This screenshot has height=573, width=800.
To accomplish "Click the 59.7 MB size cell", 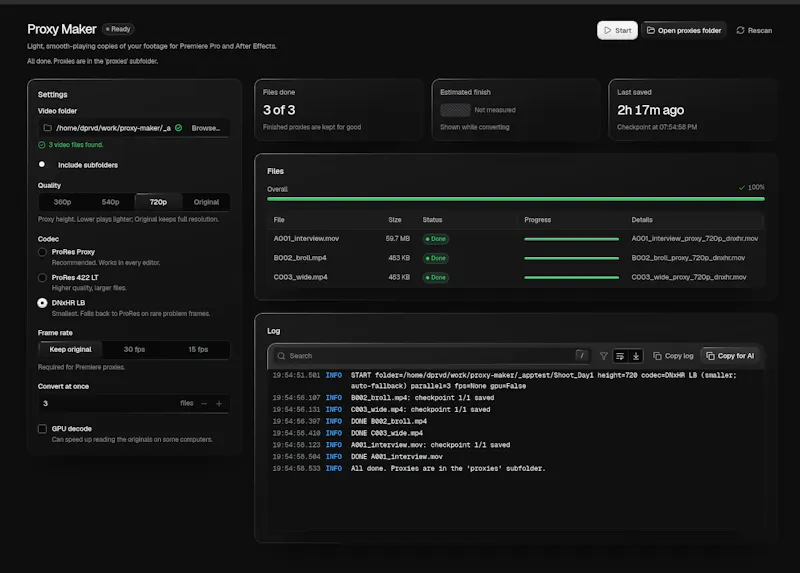I will 397,238.
